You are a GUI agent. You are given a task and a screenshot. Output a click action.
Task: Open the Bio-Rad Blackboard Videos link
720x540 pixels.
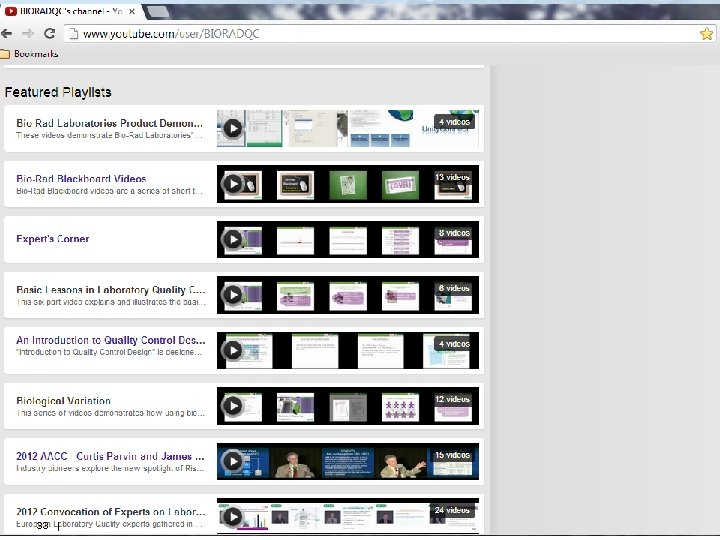[x=81, y=179]
